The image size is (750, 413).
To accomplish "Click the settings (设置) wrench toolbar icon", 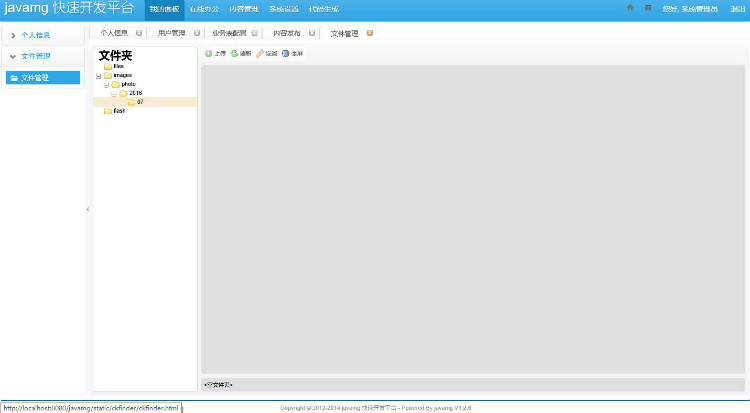I will [260, 54].
